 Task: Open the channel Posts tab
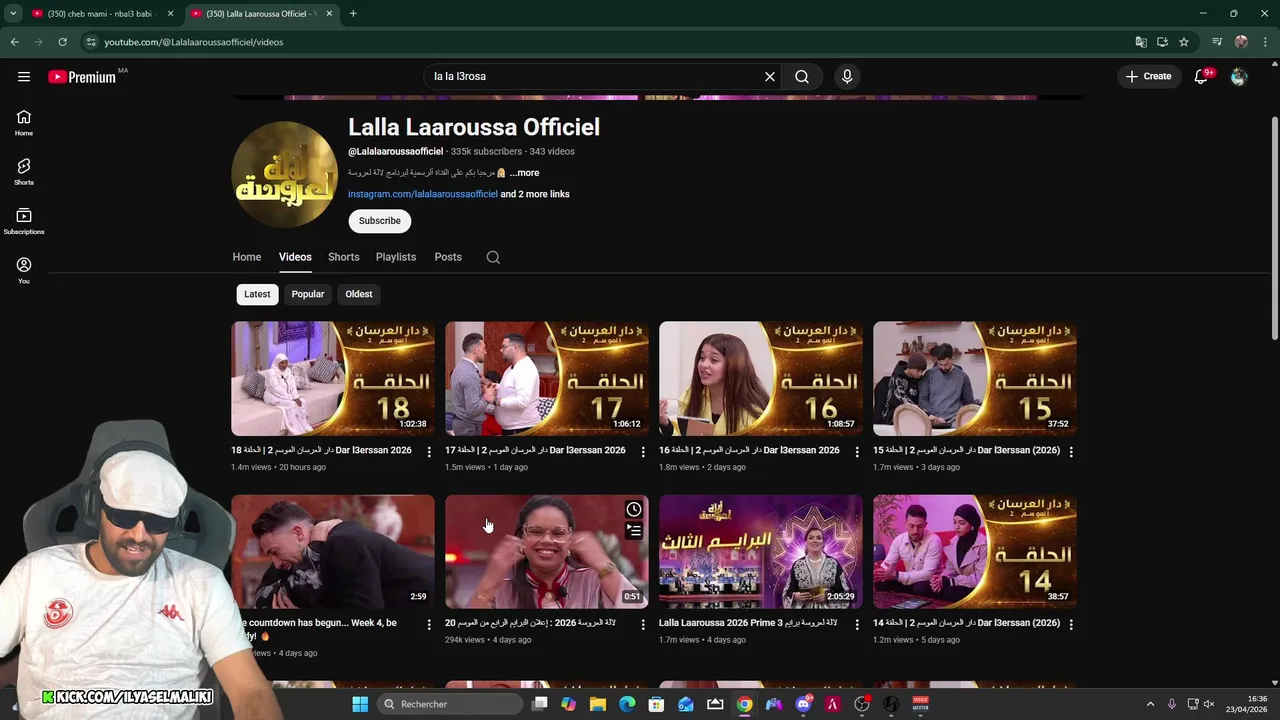click(x=448, y=257)
